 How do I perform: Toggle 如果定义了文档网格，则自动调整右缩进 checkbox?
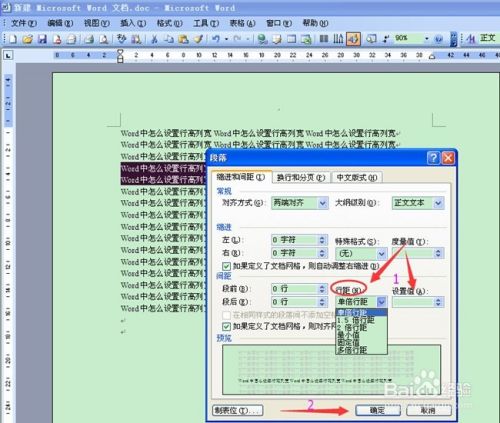[226, 266]
